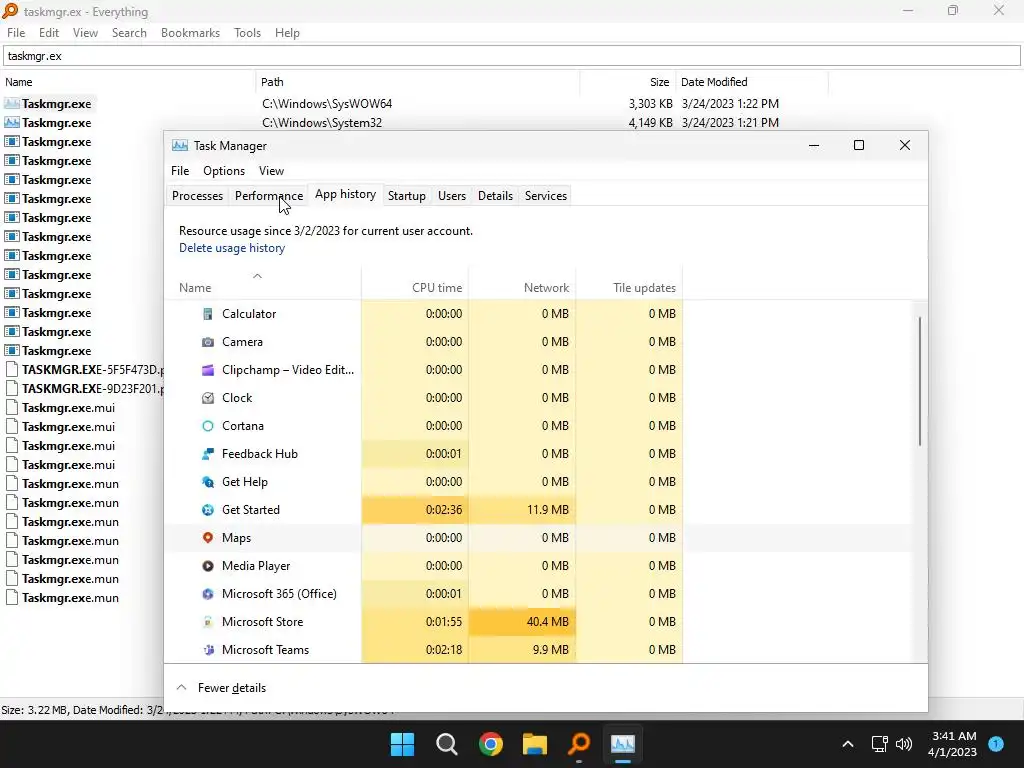
Task: Click the 40.4 MB Network value
Action: 547,622
